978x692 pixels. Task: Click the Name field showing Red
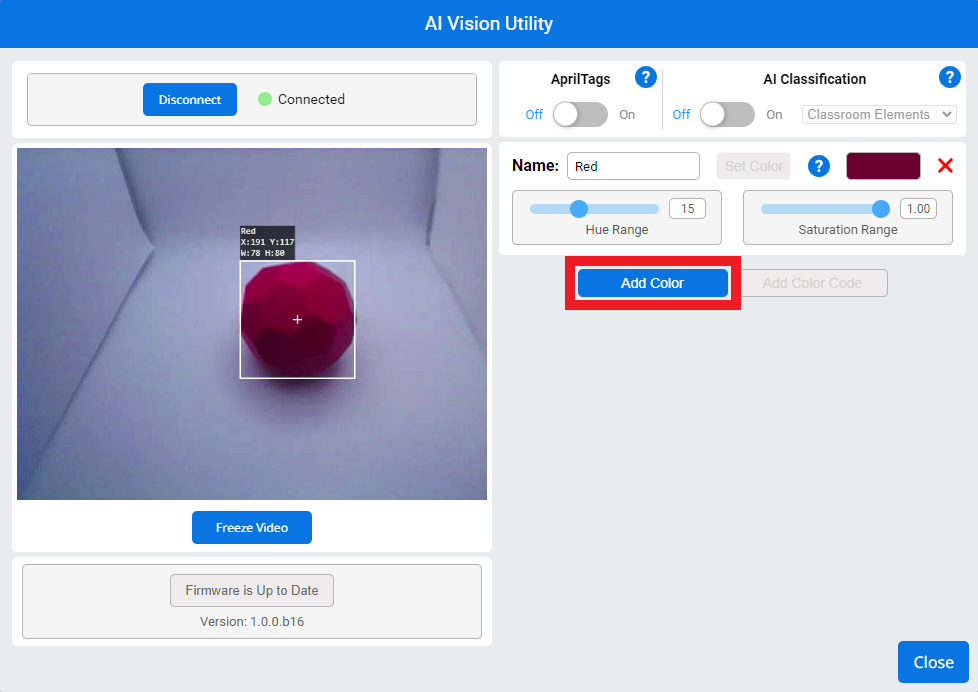tap(633, 165)
